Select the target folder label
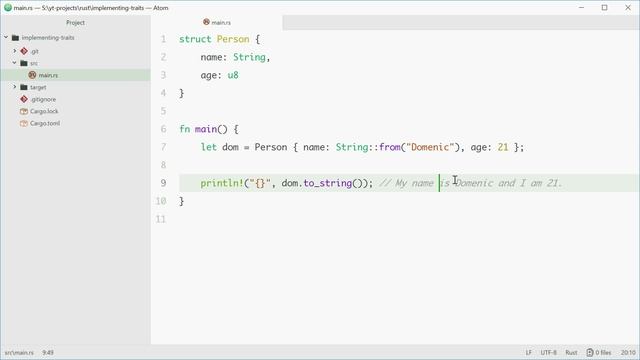This screenshot has width=640, height=360. tap(38, 87)
